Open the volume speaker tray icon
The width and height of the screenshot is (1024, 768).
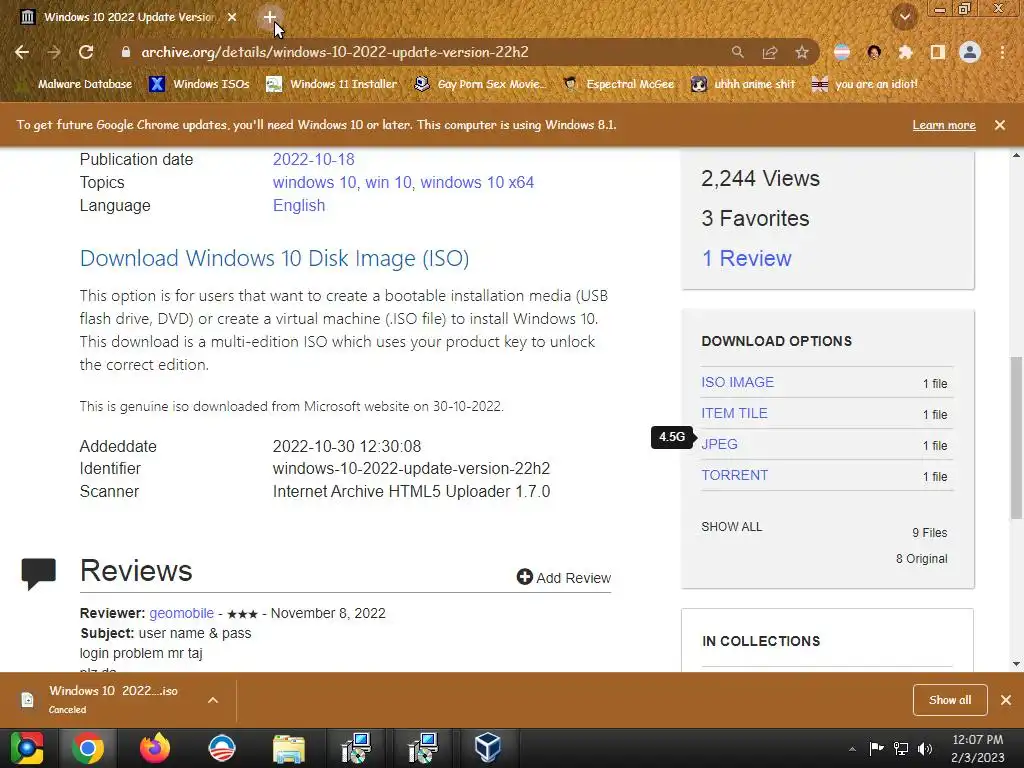[x=925, y=748]
